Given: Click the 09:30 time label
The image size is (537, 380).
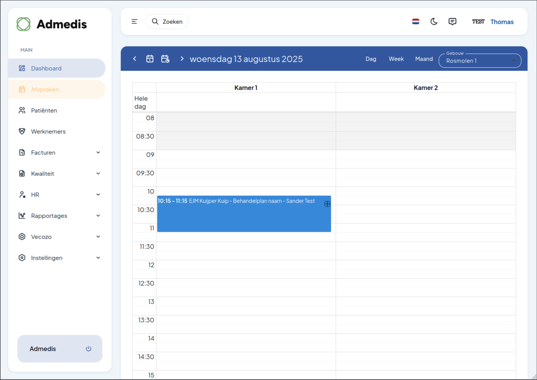Looking at the screenshot, I should tap(145, 173).
